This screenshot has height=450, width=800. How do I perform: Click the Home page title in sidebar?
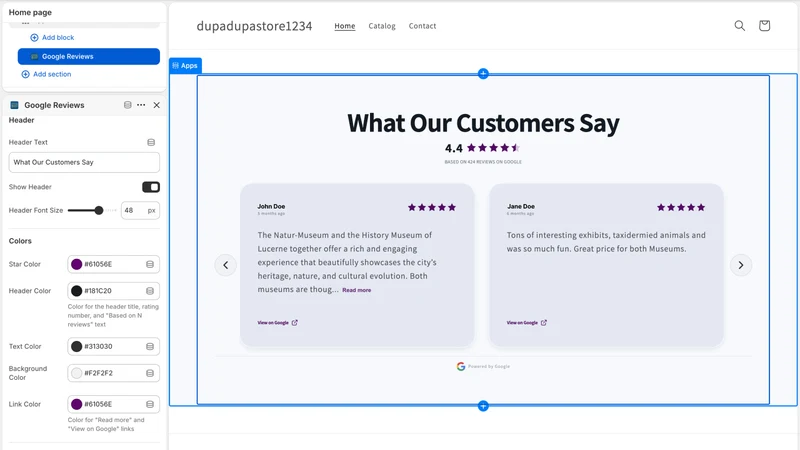(x=30, y=12)
